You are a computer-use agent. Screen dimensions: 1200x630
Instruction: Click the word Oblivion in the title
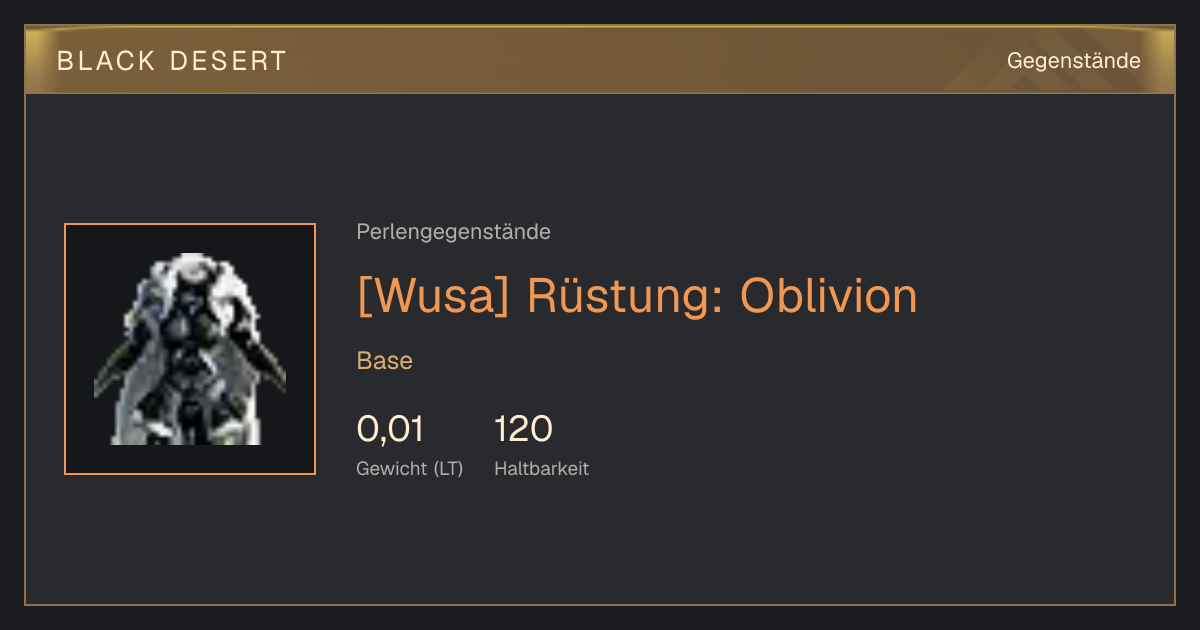pyautogui.click(x=828, y=296)
